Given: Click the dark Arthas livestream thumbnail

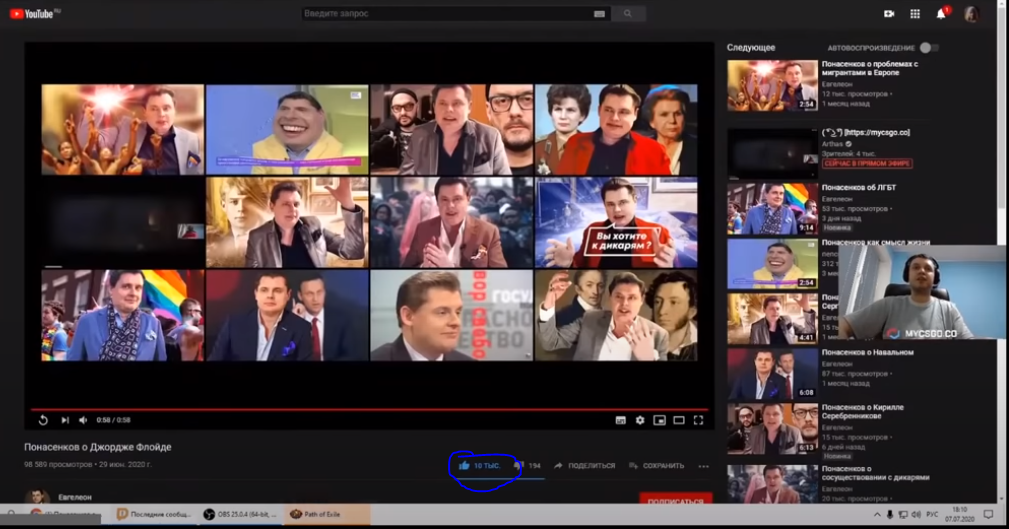Looking at the screenshot, I should 772,154.
